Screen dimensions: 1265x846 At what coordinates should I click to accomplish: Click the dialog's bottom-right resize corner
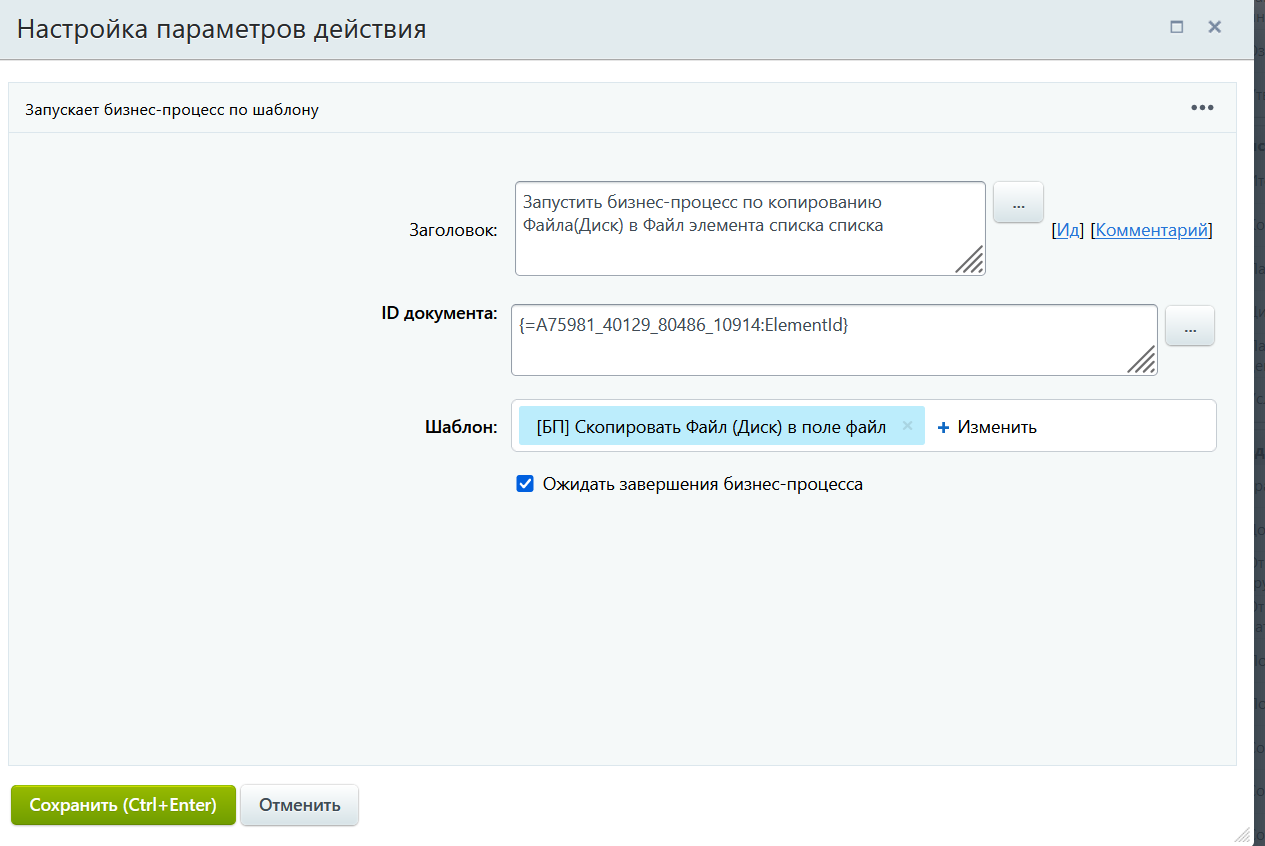1242,834
